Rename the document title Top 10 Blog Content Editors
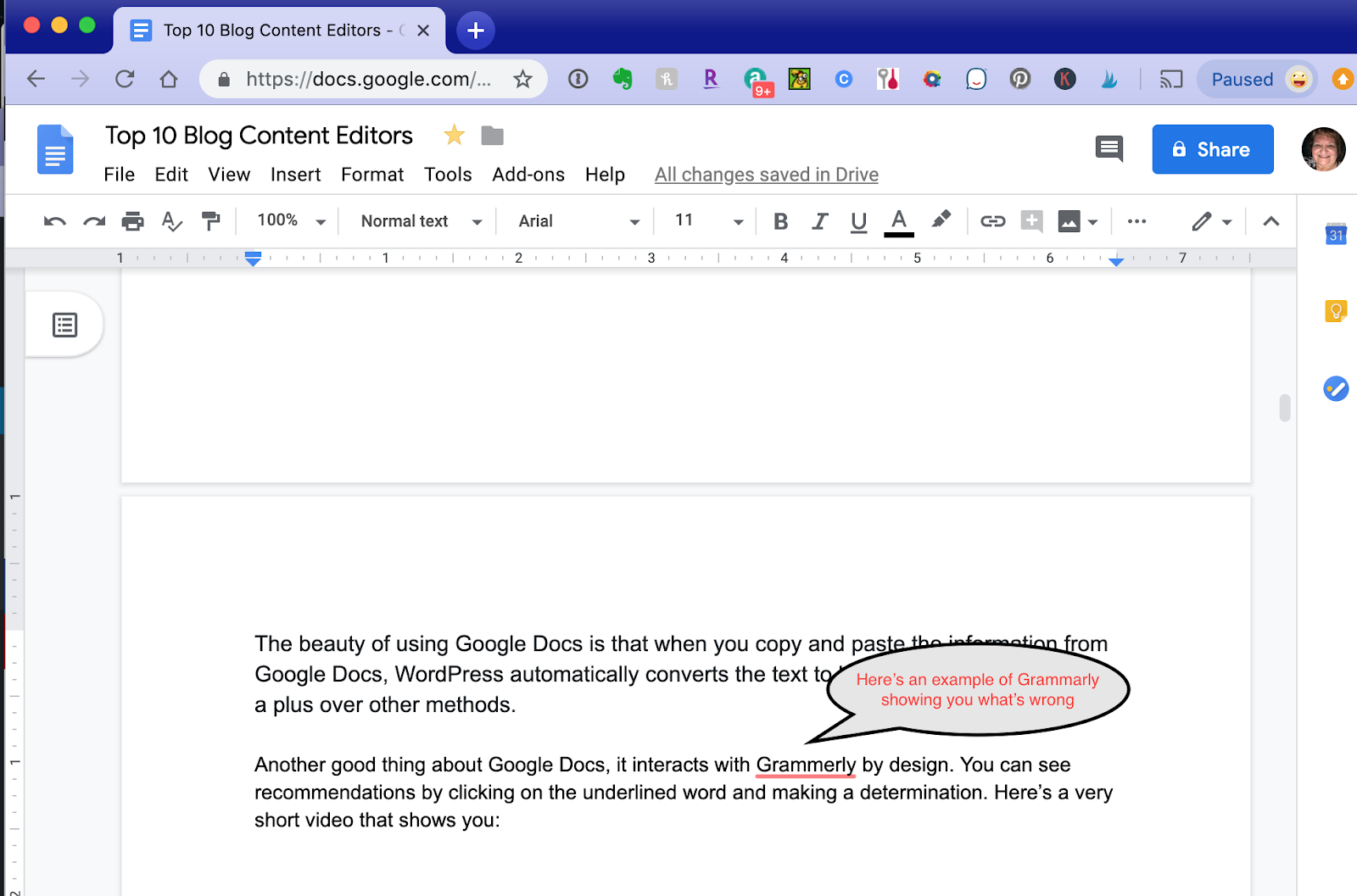The width and height of the screenshot is (1357, 896). click(x=259, y=136)
